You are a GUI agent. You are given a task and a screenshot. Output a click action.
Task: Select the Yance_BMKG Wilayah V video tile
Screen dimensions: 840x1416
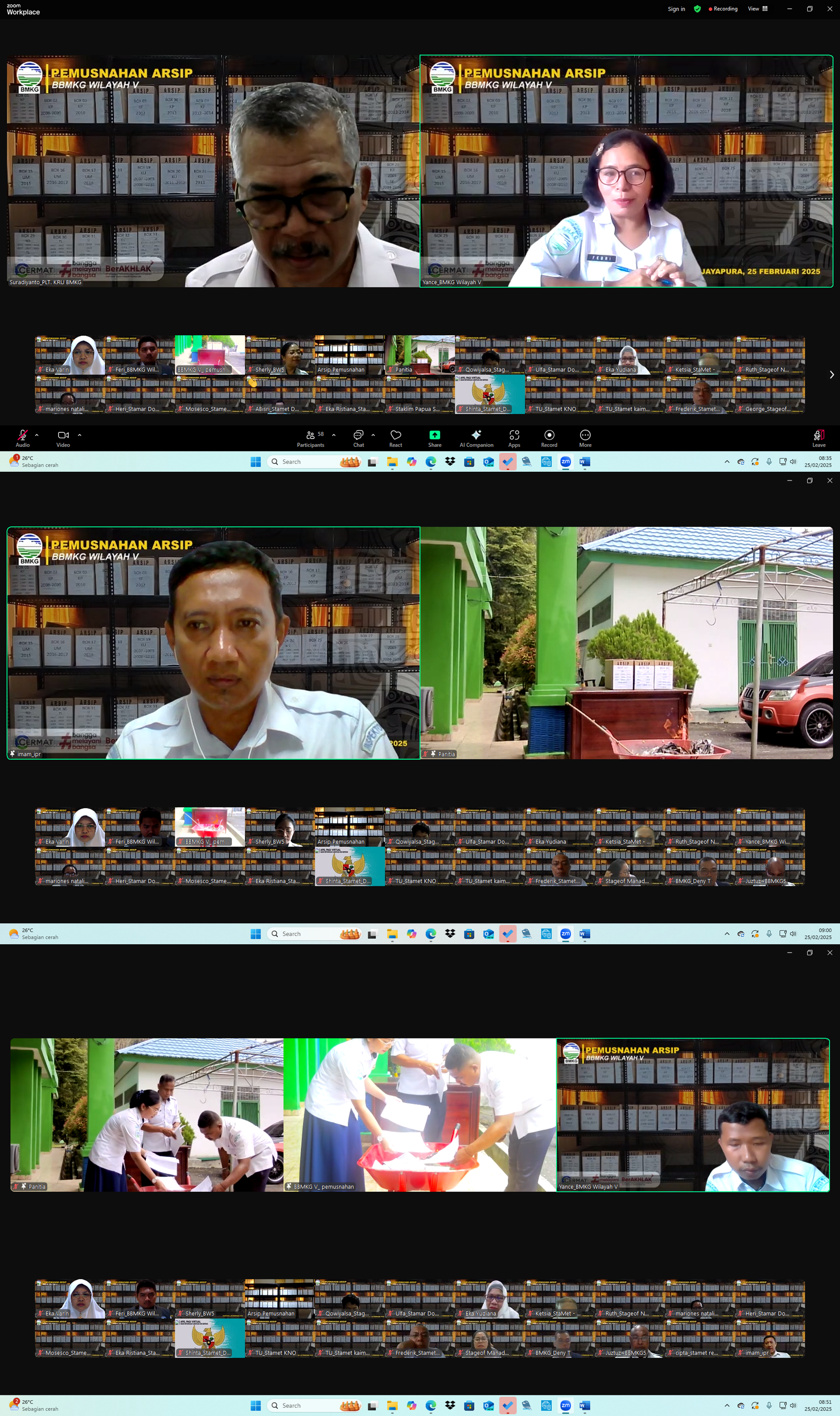pyautogui.click(x=626, y=171)
